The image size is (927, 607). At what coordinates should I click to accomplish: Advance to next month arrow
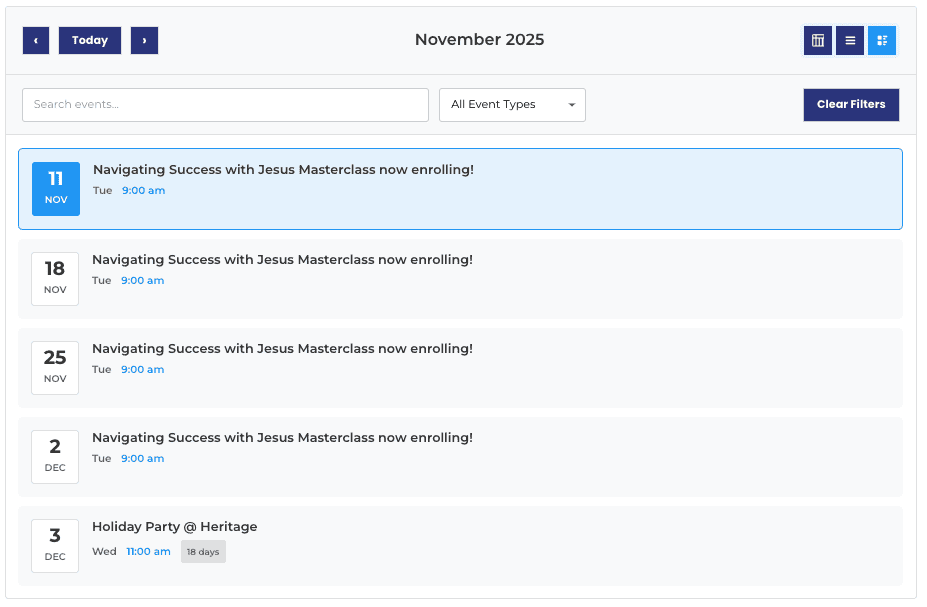(x=144, y=41)
